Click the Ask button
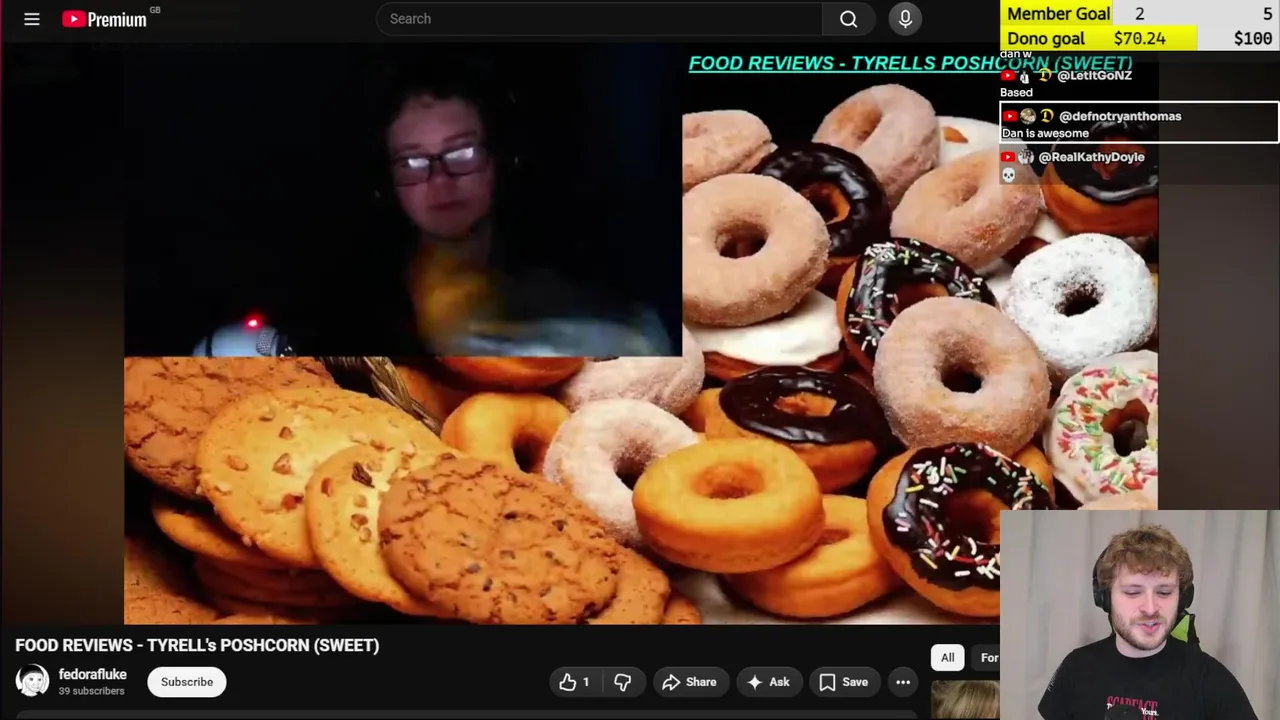Screen dimensions: 1280x720 (x=768, y=682)
